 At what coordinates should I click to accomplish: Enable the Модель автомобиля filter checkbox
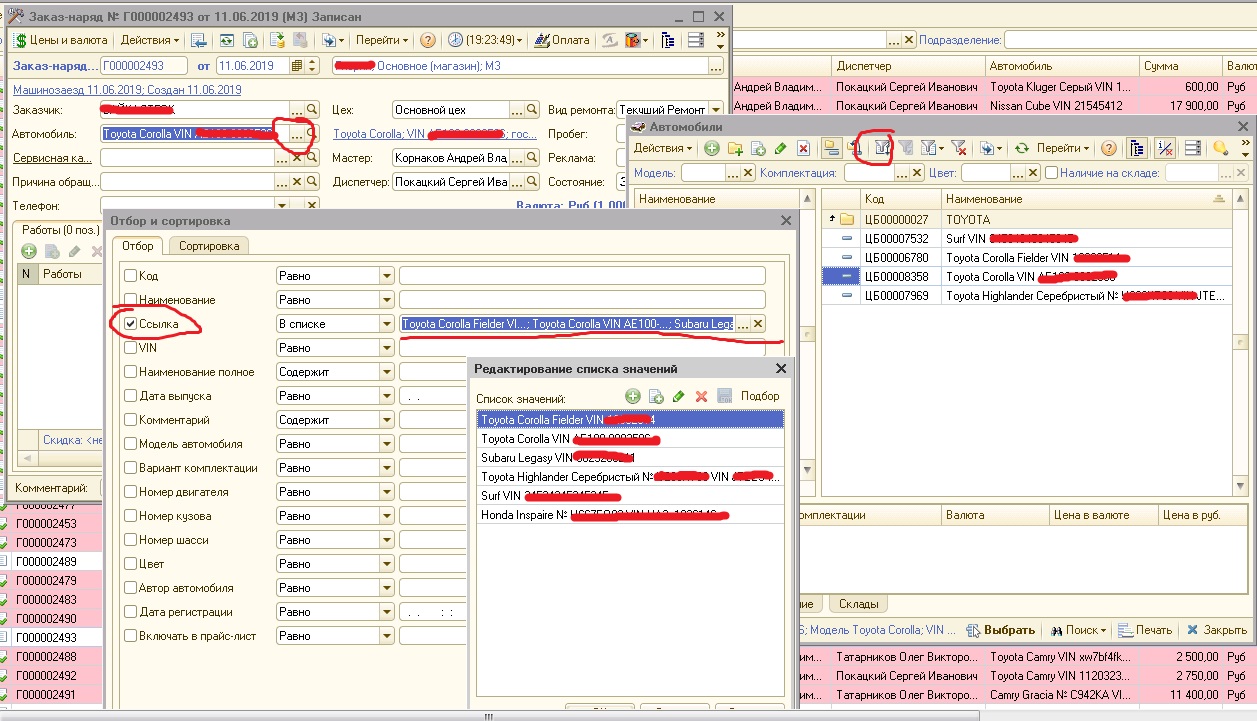(x=130, y=444)
